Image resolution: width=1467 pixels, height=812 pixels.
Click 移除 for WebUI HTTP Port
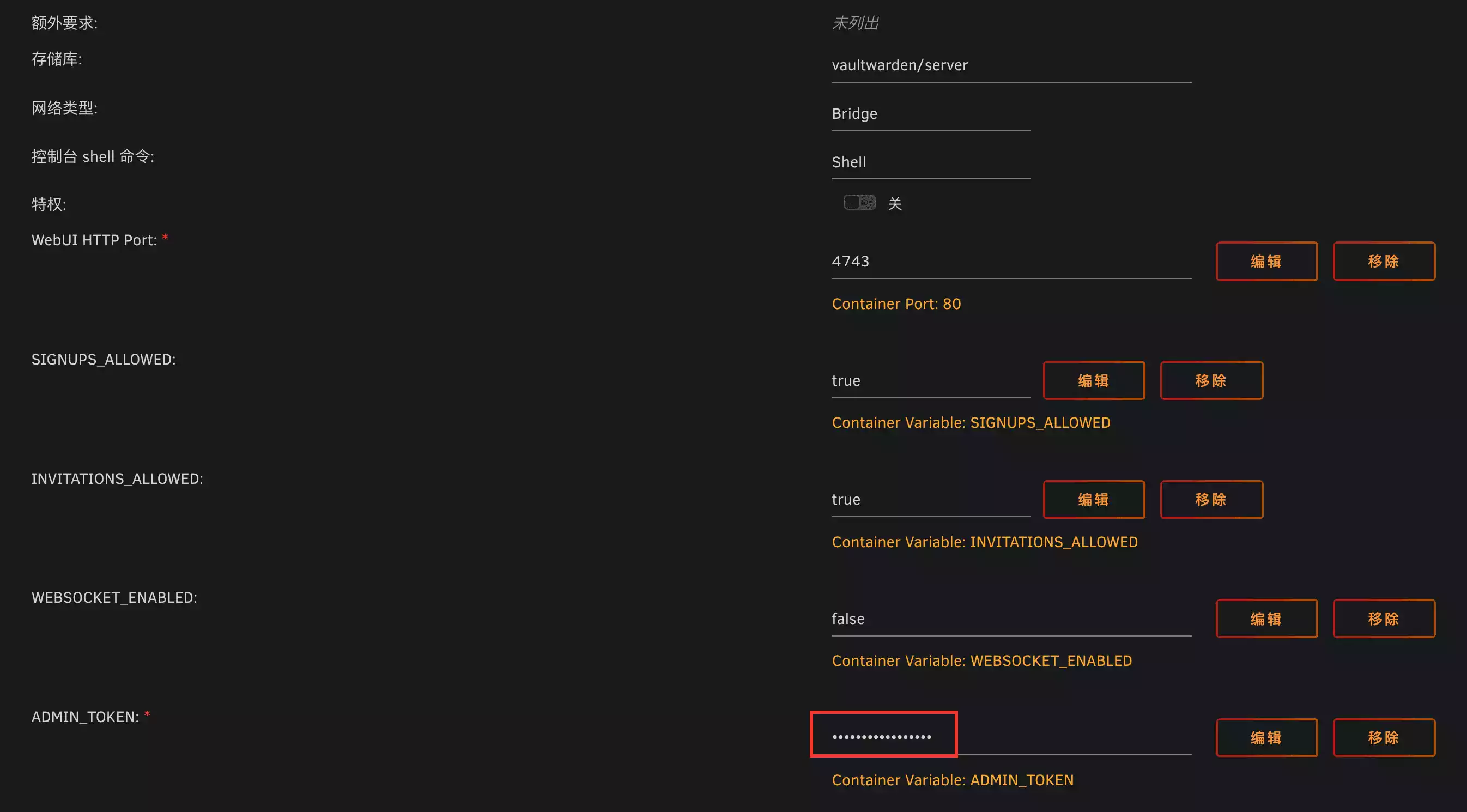[1383, 262]
